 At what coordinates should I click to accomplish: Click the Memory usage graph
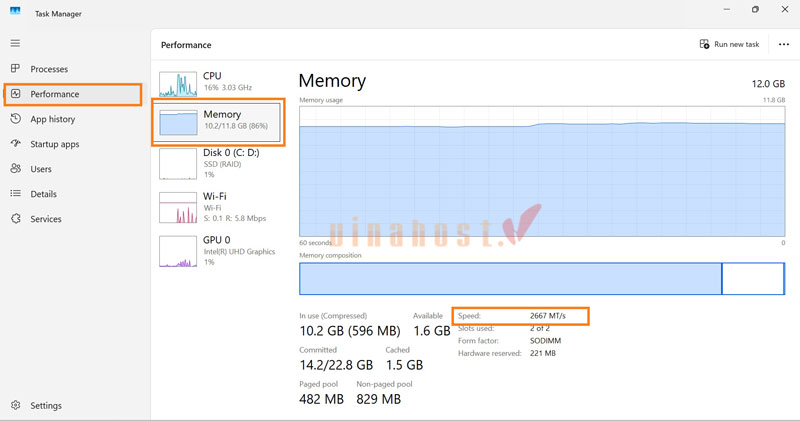[542, 171]
